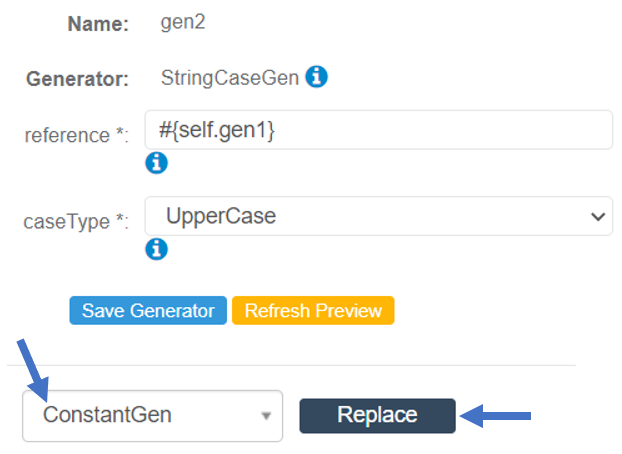
Task: Open the ConstantGen generator dropdown
Action: point(152,415)
